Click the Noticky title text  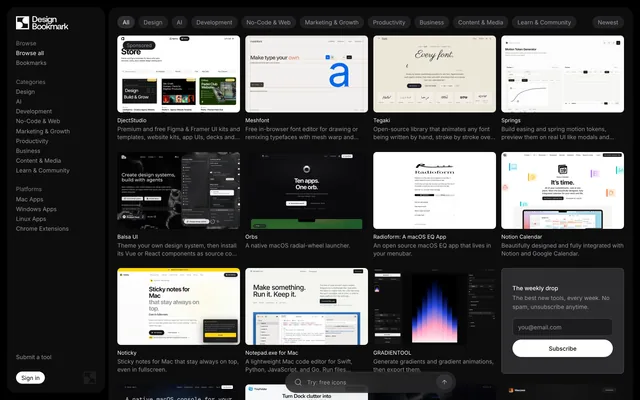pos(127,353)
